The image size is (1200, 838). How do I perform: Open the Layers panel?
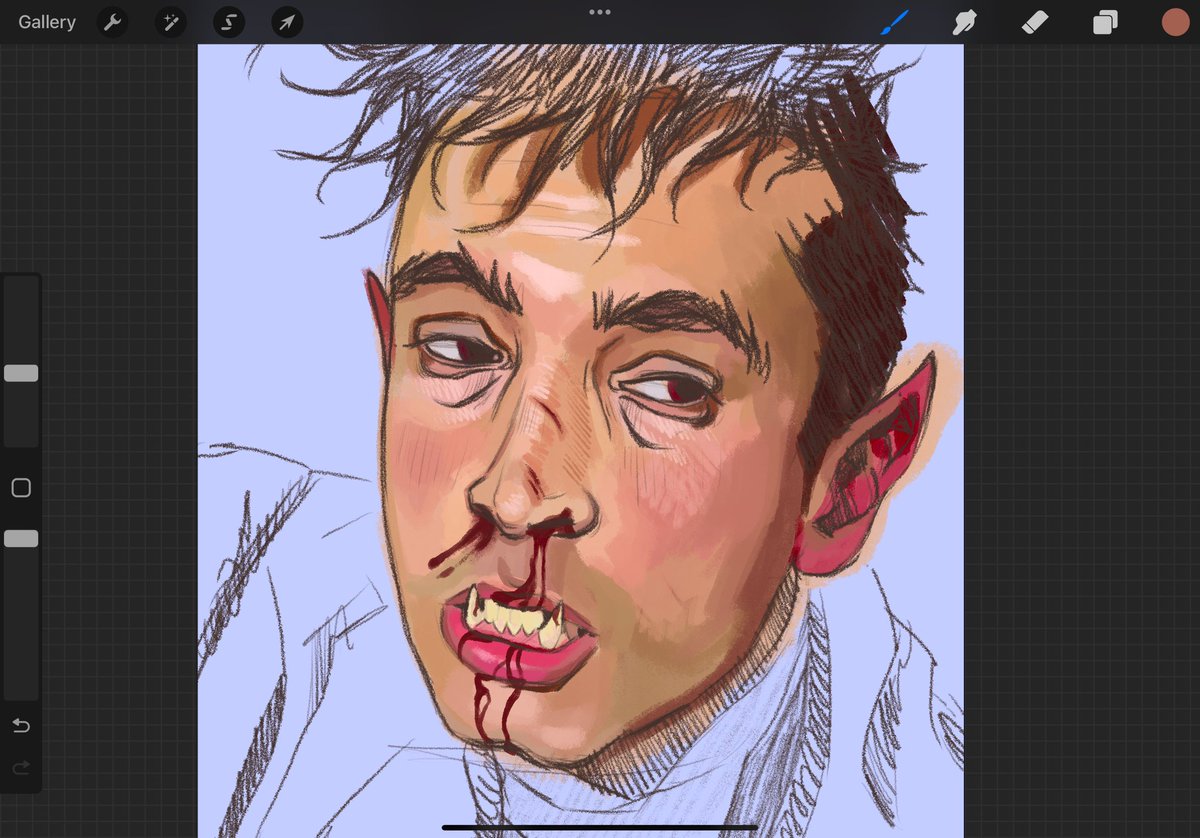1105,22
